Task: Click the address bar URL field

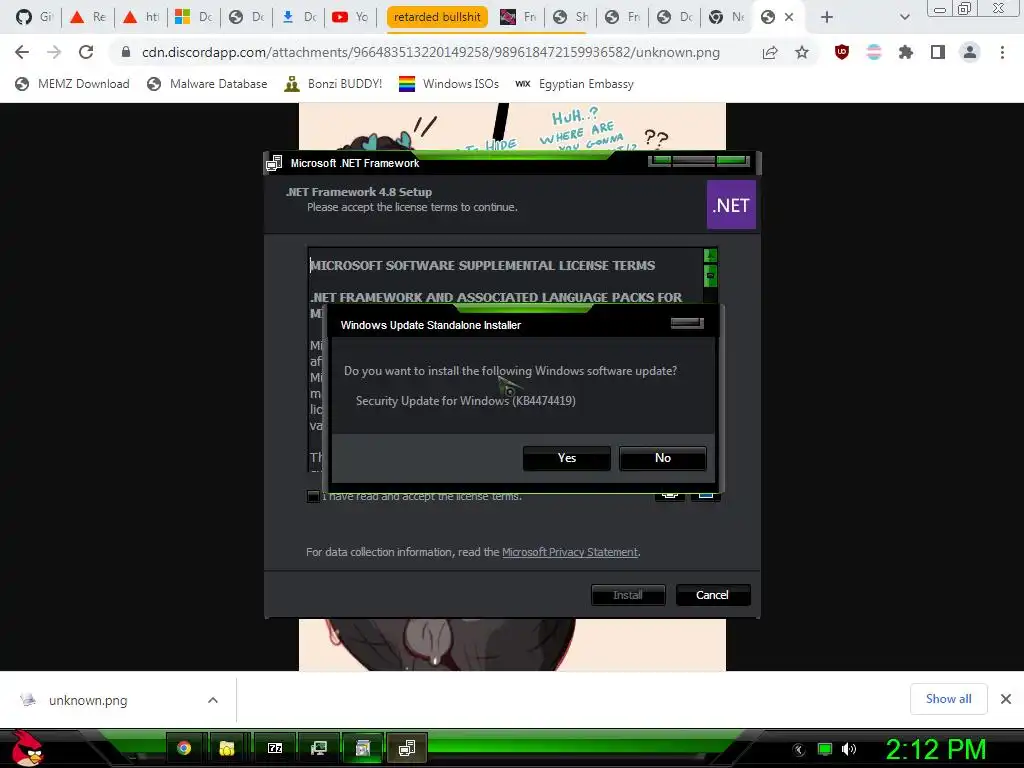Action: [x=430, y=52]
